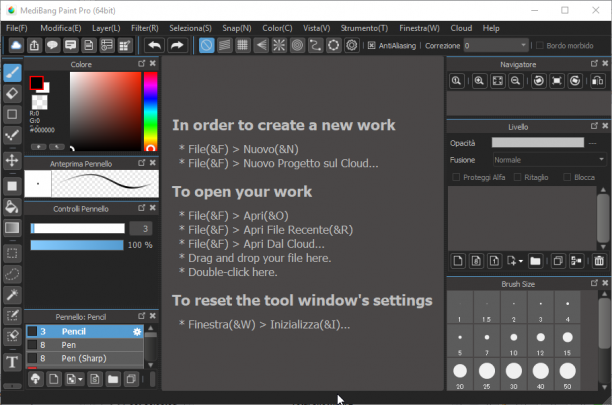Undock the Brush Size panel

594,283
